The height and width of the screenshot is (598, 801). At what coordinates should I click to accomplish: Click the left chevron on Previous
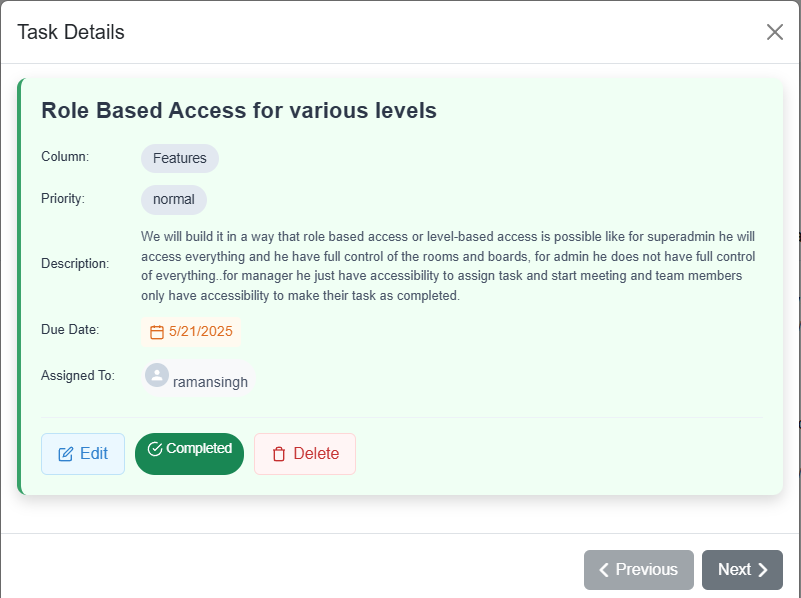604,569
